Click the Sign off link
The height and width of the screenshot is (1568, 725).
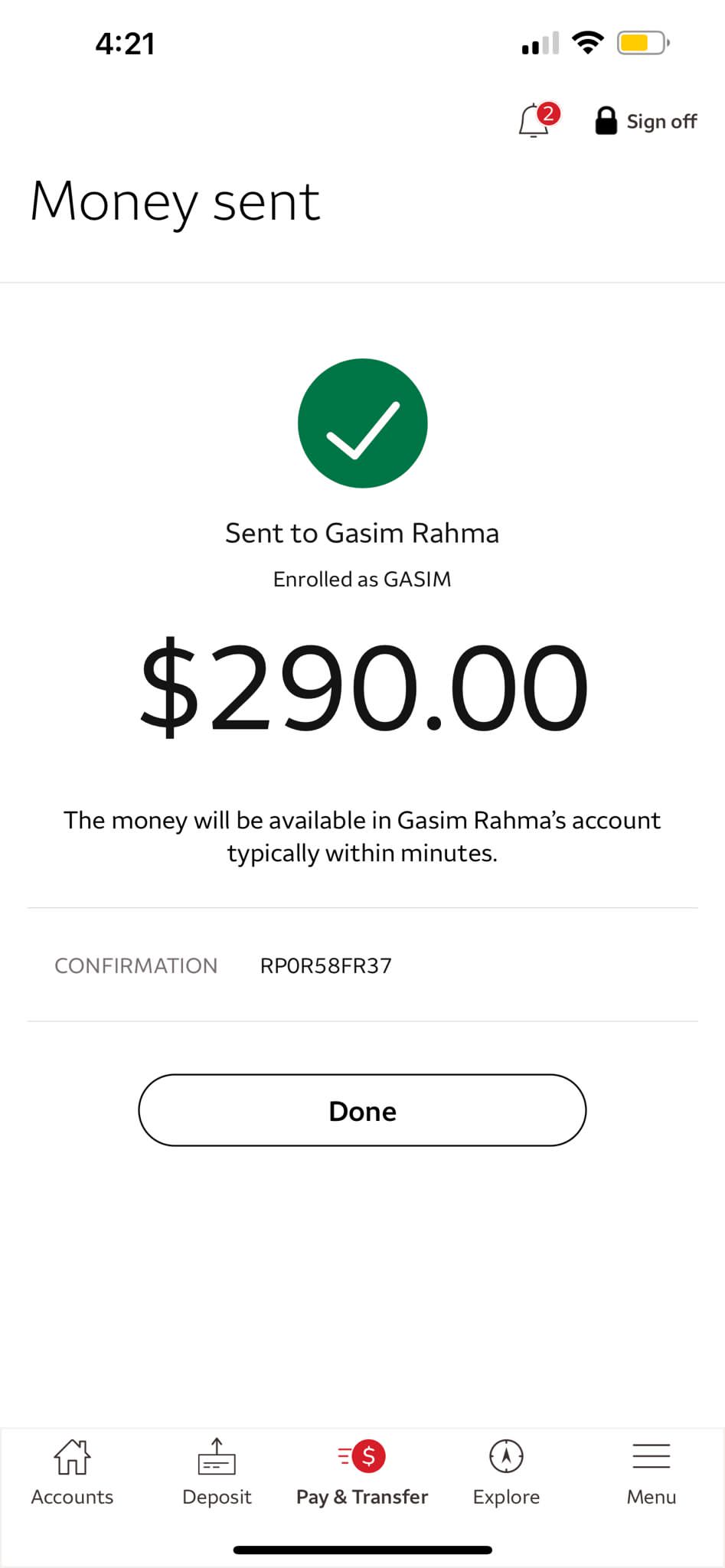click(661, 122)
